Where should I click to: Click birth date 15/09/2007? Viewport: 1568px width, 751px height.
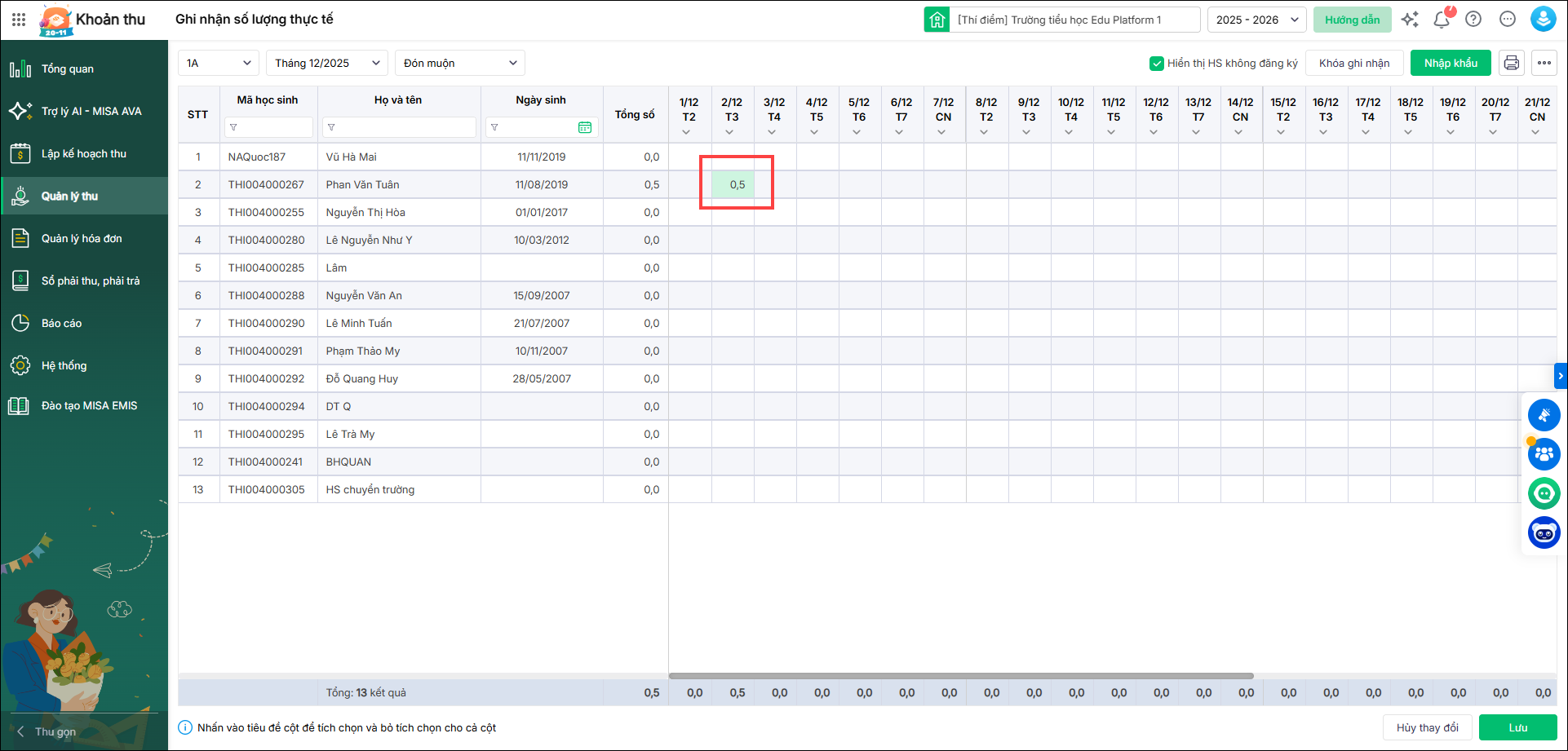542,295
